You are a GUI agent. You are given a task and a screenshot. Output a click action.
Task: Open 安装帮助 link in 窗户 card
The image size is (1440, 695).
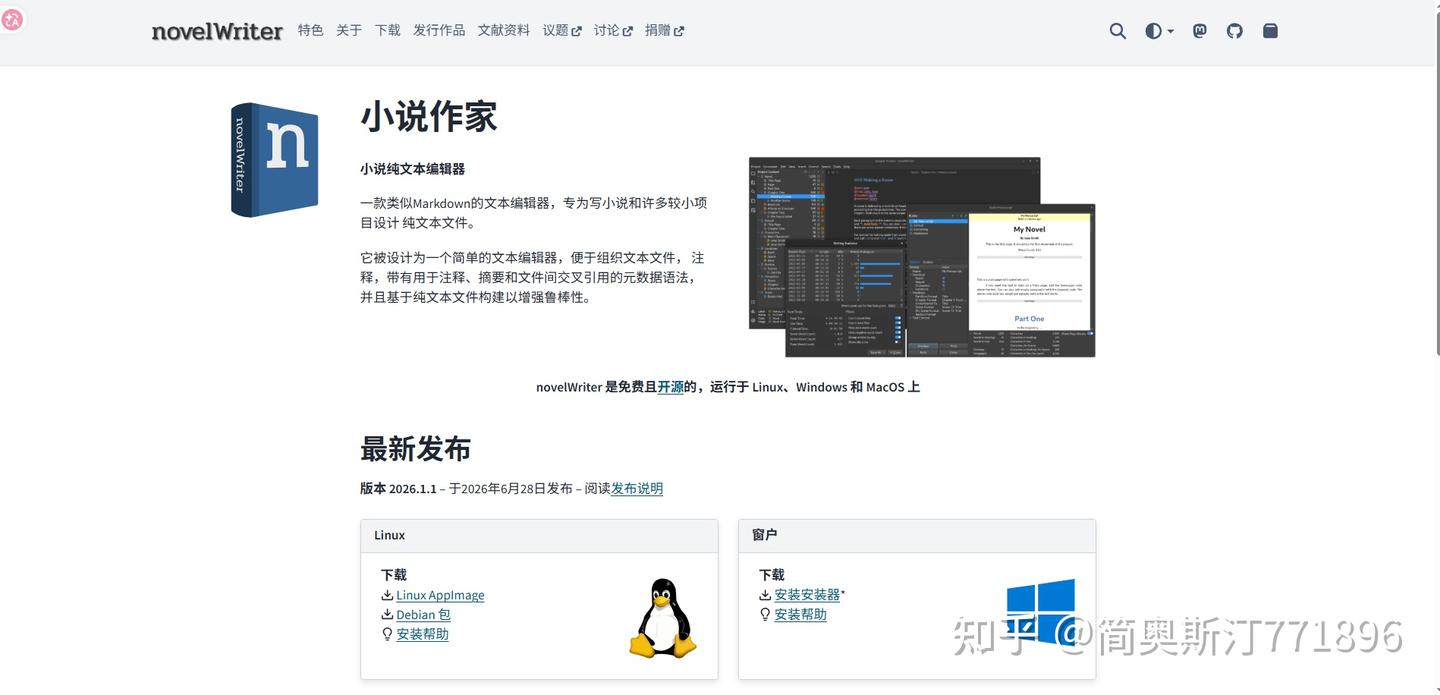(x=800, y=615)
